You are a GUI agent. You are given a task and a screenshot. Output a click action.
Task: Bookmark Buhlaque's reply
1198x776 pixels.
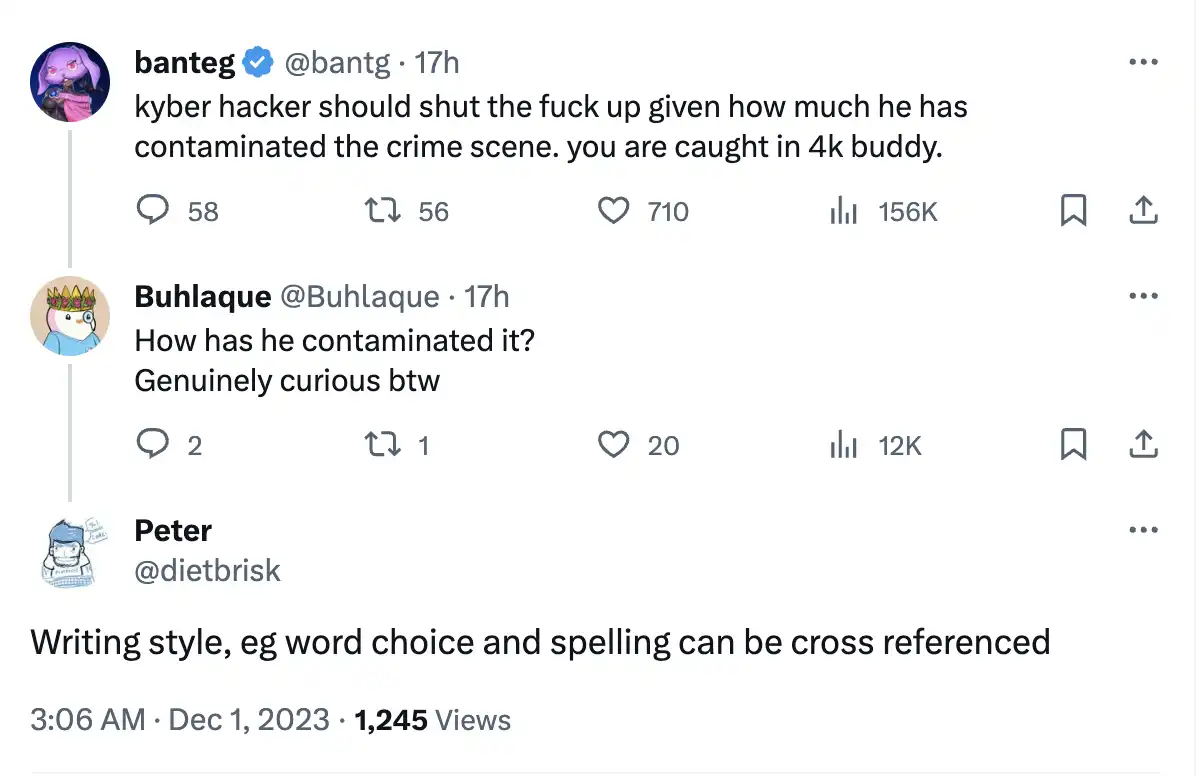(x=1073, y=444)
